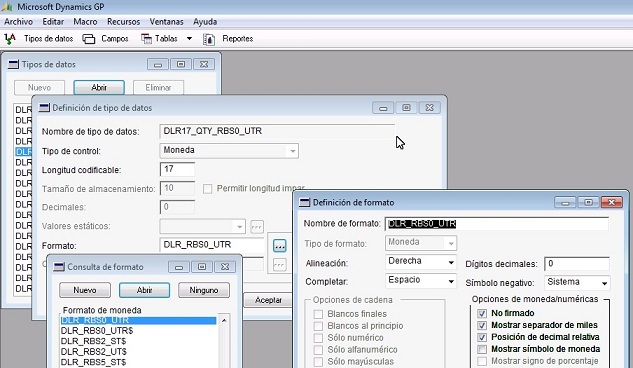The image size is (633, 368).
Task: Click Eliminar in Tipos de datos window
Action: tap(158, 88)
